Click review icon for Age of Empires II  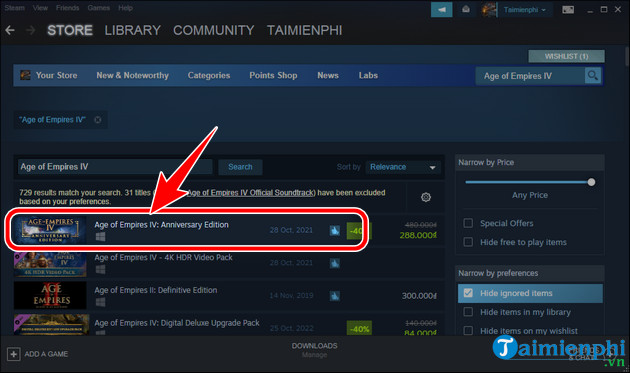[x=335, y=296]
